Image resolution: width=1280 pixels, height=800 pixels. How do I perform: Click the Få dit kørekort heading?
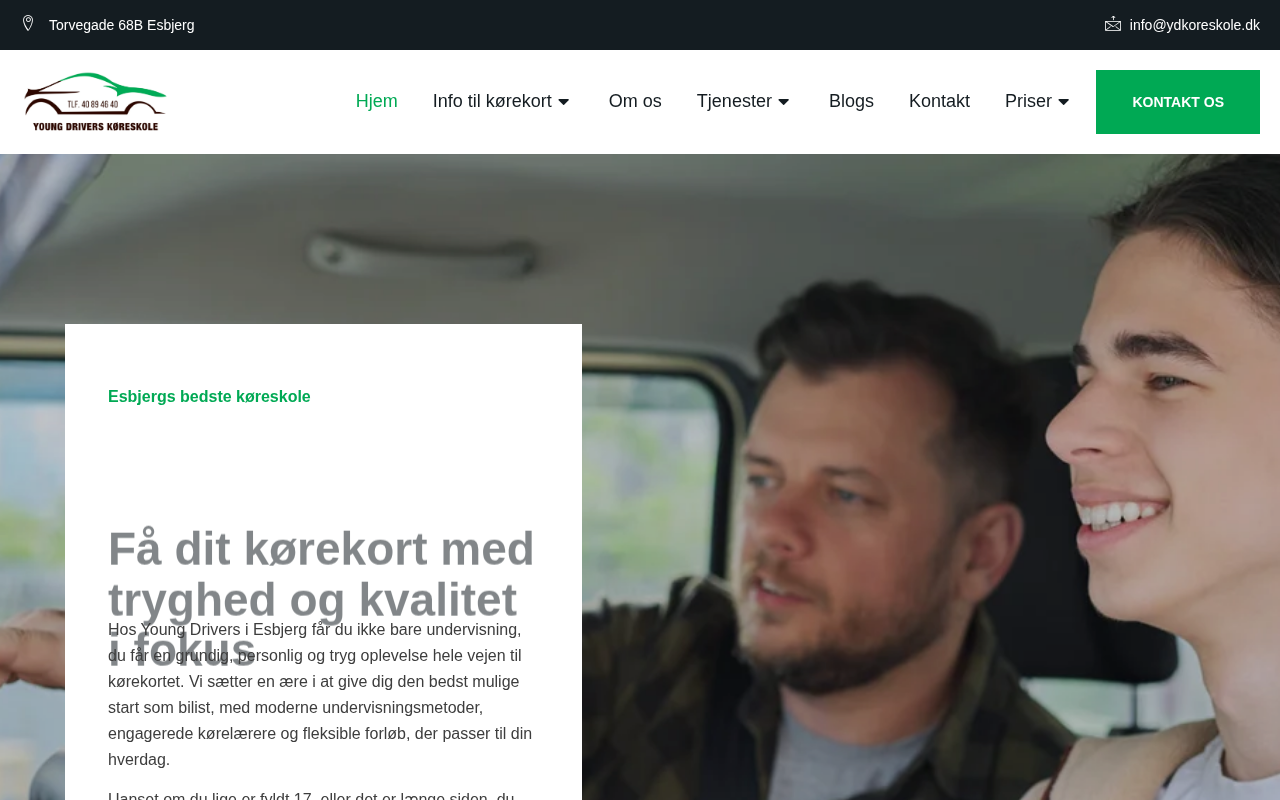[x=323, y=598]
